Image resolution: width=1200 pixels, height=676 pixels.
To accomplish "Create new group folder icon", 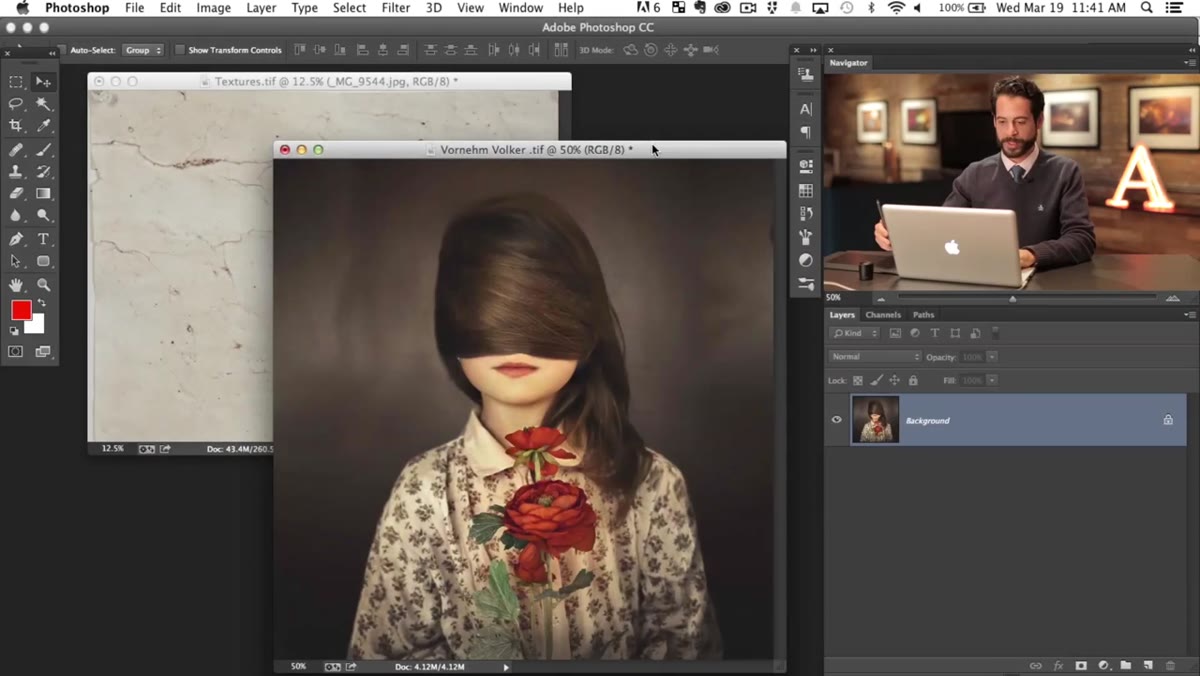I will (1126, 666).
